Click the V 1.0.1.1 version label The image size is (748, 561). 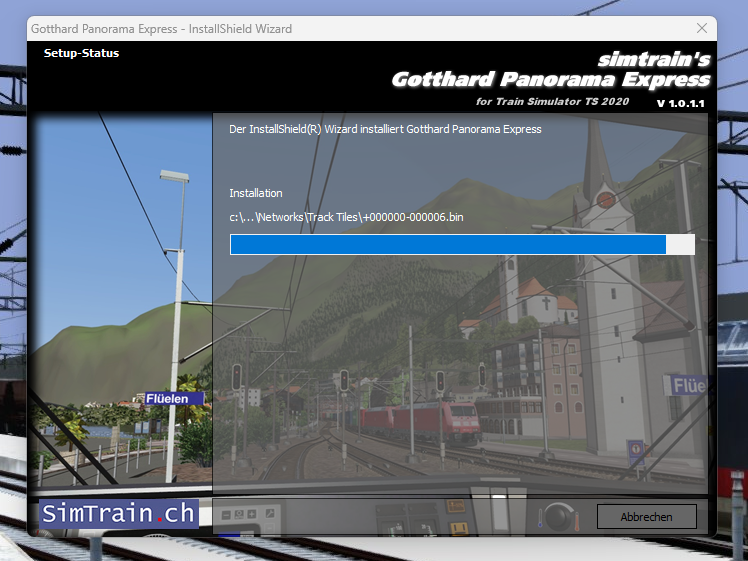coord(680,103)
